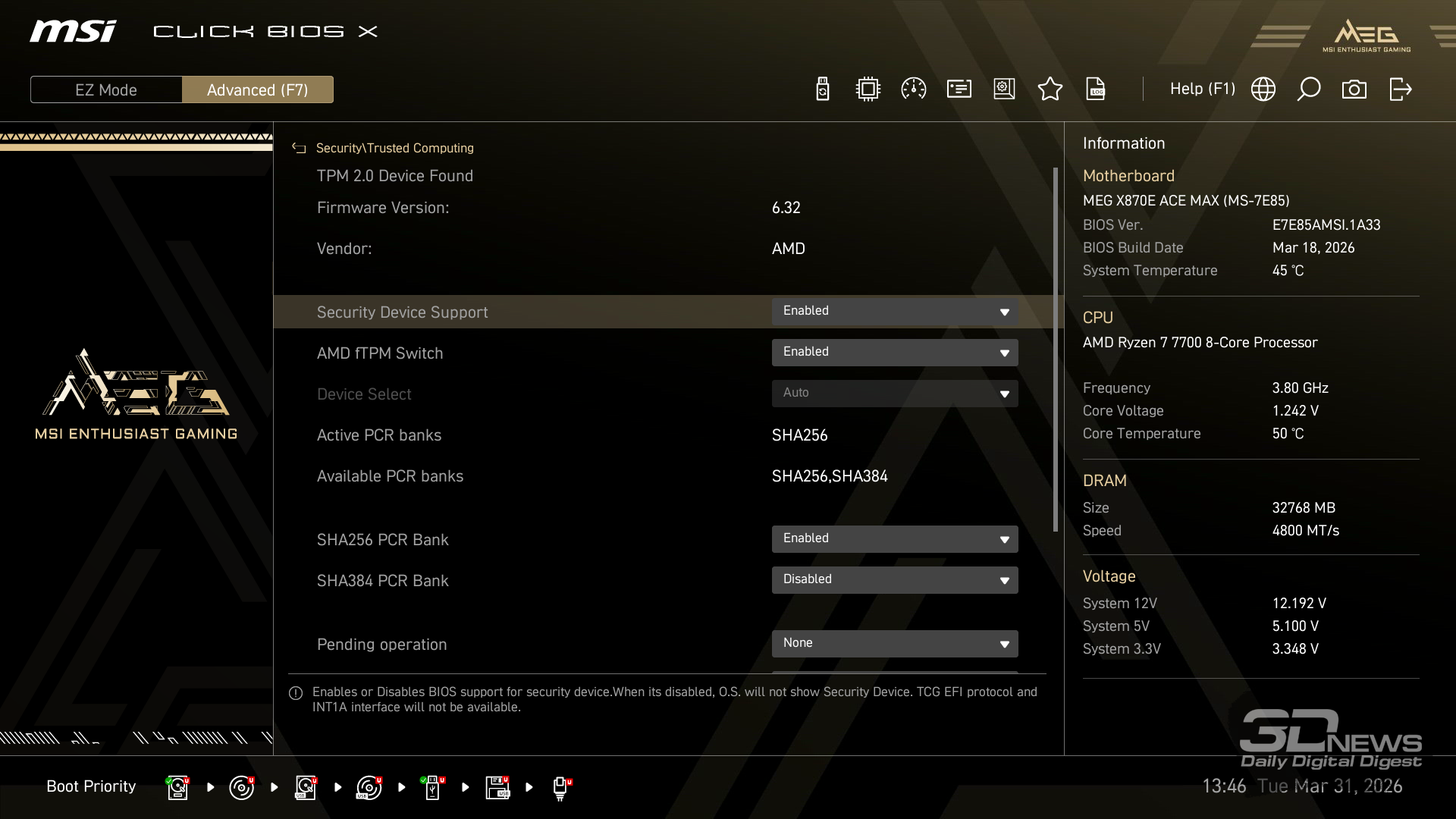Click the settings list vertical scrollbar

(x=1055, y=349)
